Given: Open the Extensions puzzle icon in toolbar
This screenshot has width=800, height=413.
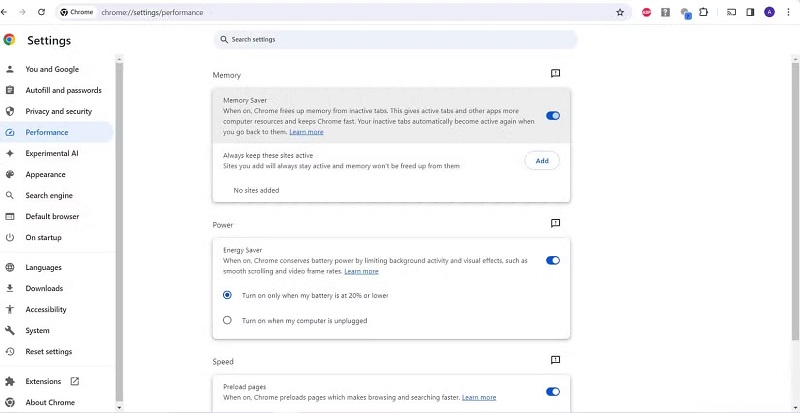Looking at the screenshot, I should click(704, 12).
